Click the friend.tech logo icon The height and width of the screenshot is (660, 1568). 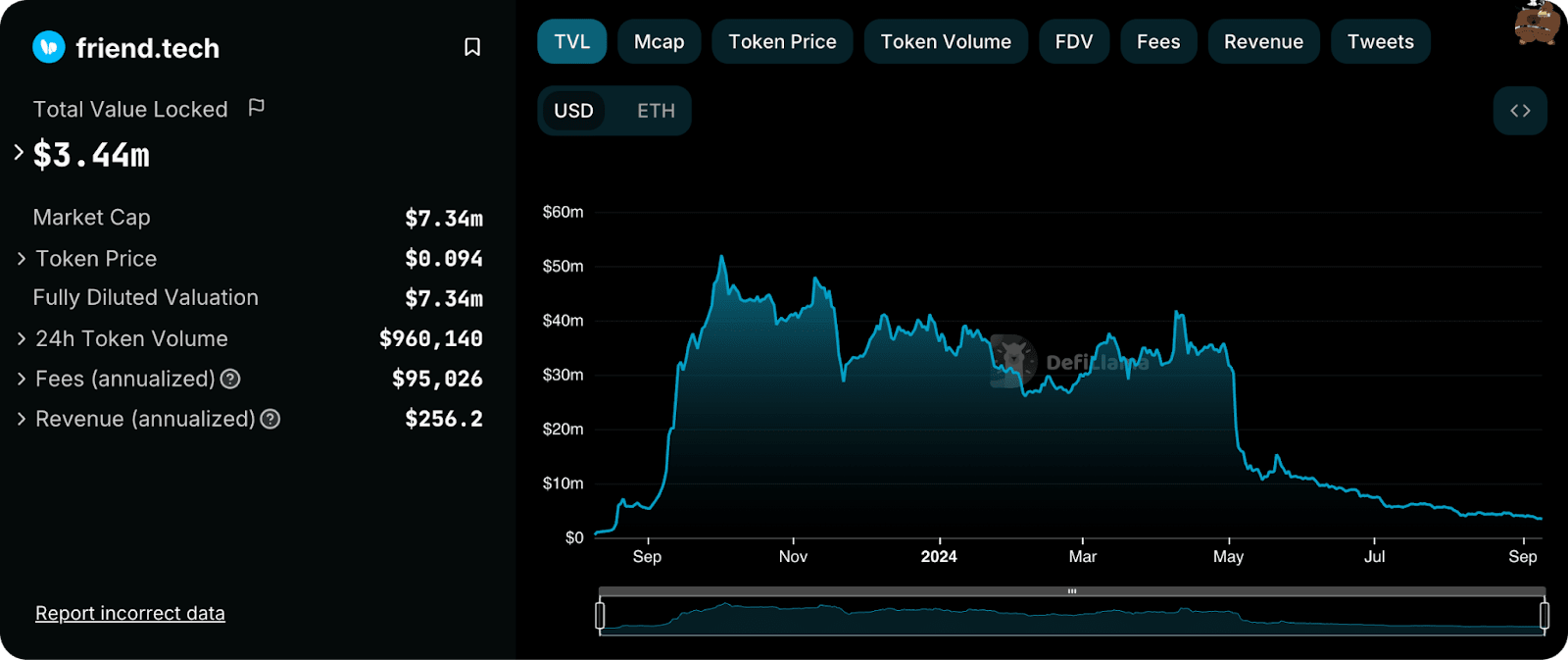tap(49, 47)
